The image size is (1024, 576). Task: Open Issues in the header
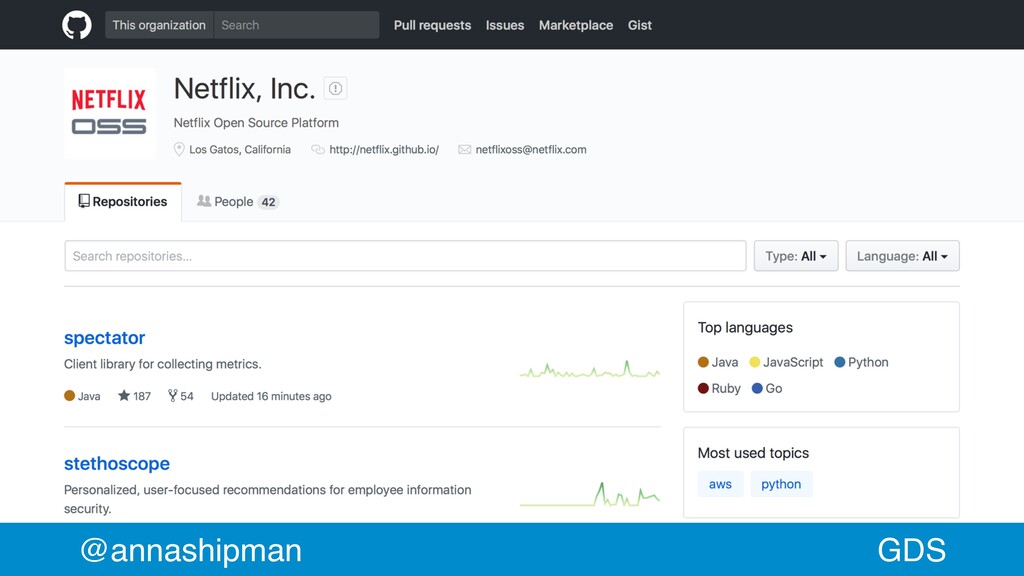click(505, 25)
